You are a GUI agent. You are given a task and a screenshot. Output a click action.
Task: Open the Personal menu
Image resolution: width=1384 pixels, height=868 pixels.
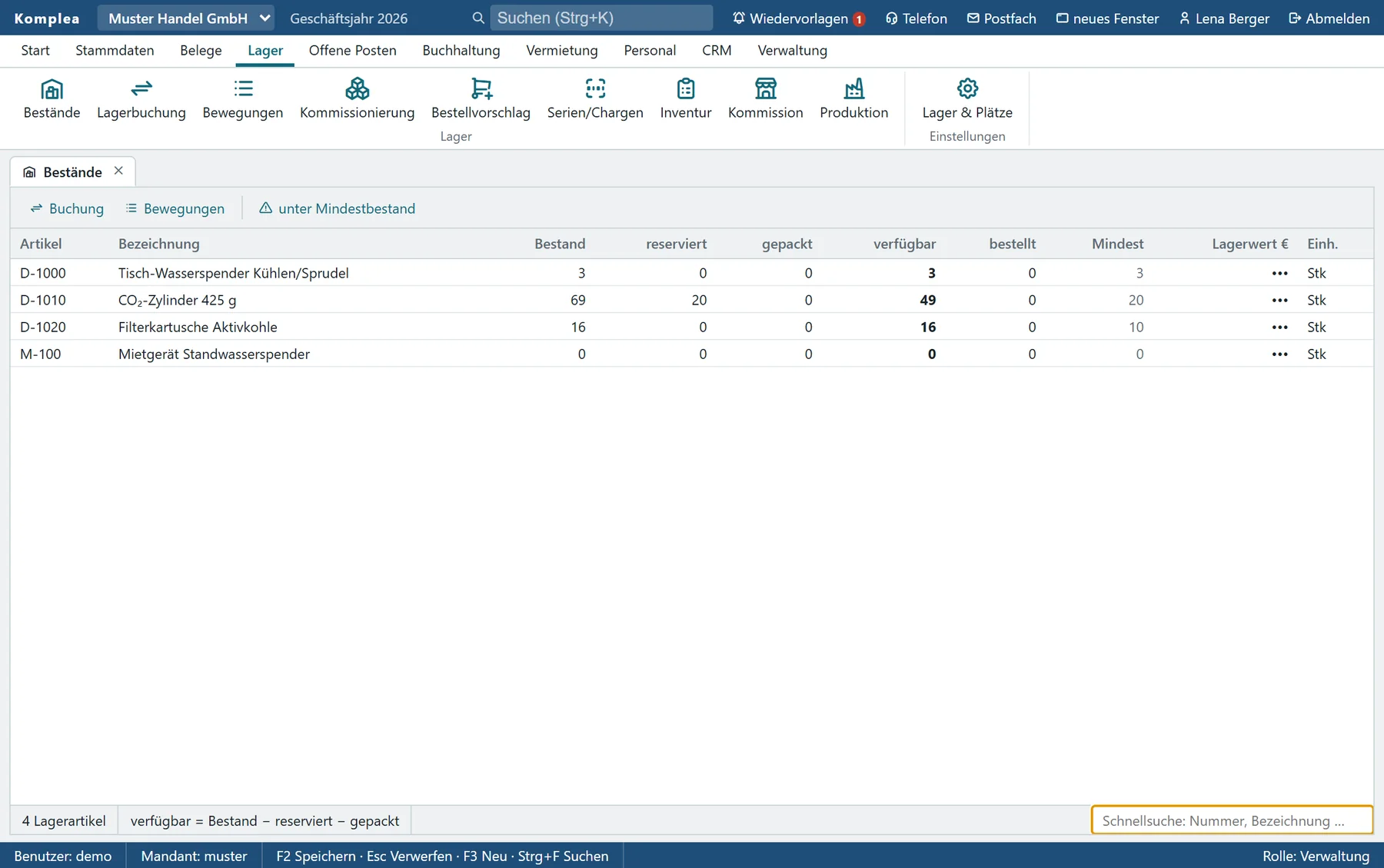(650, 51)
